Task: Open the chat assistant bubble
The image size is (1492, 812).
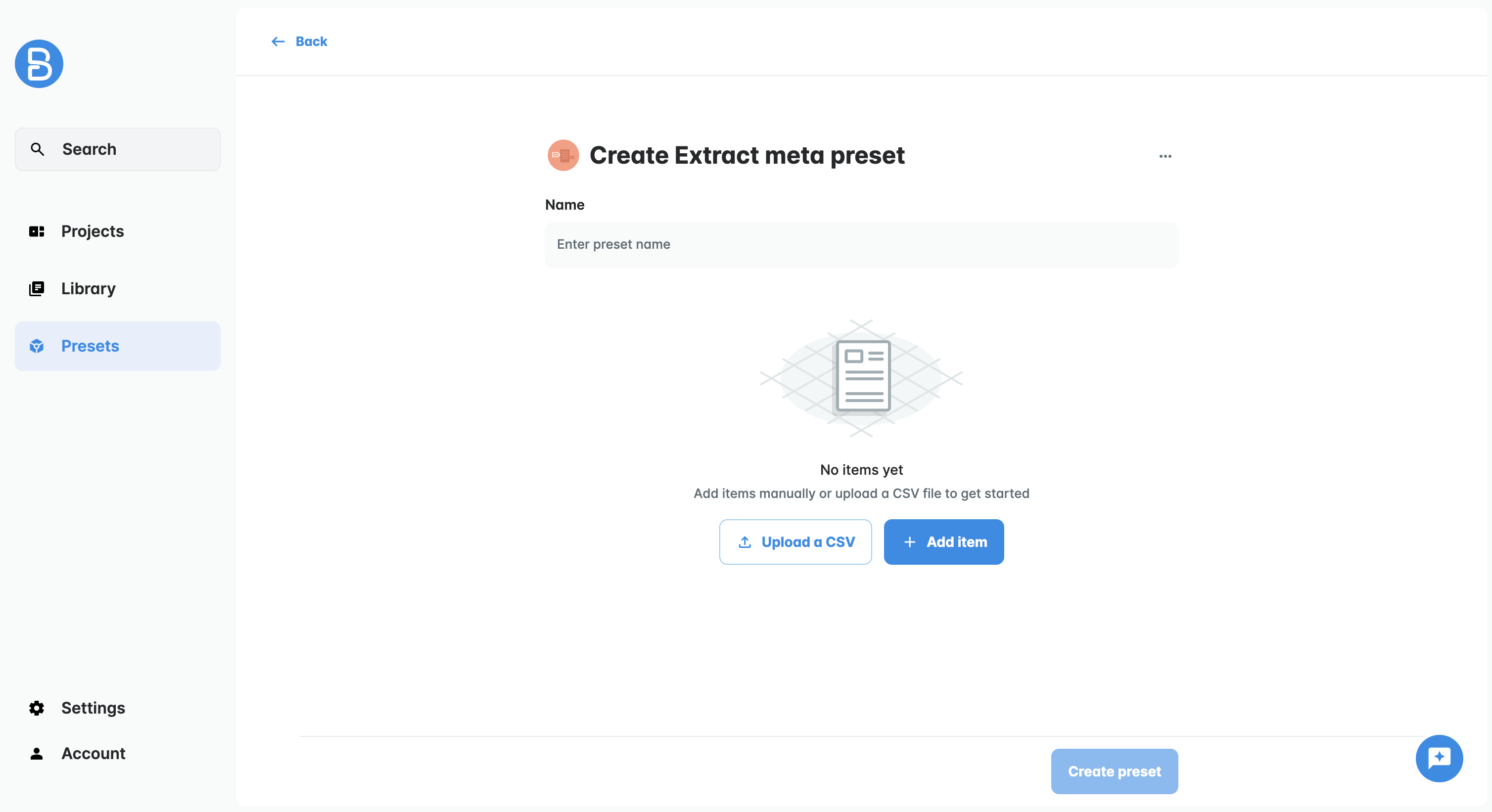Action: 1439,758
